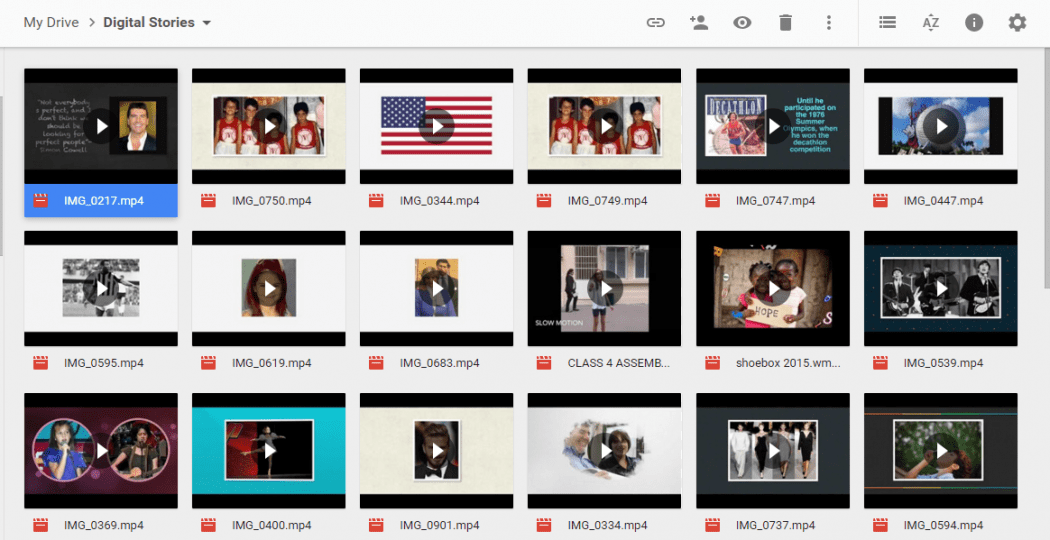Select the IMG_0750.mp4 file name
Viewport: 1050px width, 540px height.
tap(271, 200)
